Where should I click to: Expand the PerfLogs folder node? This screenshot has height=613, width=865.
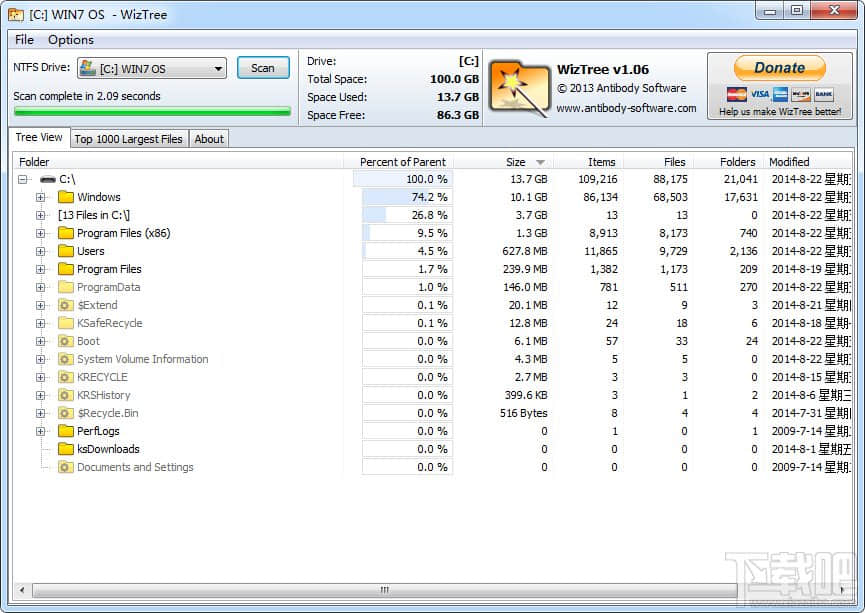40,431
